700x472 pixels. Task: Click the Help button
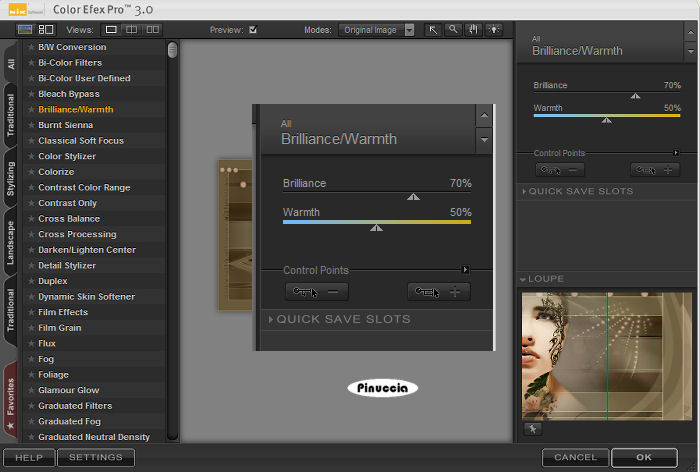(x=29, y=458)
